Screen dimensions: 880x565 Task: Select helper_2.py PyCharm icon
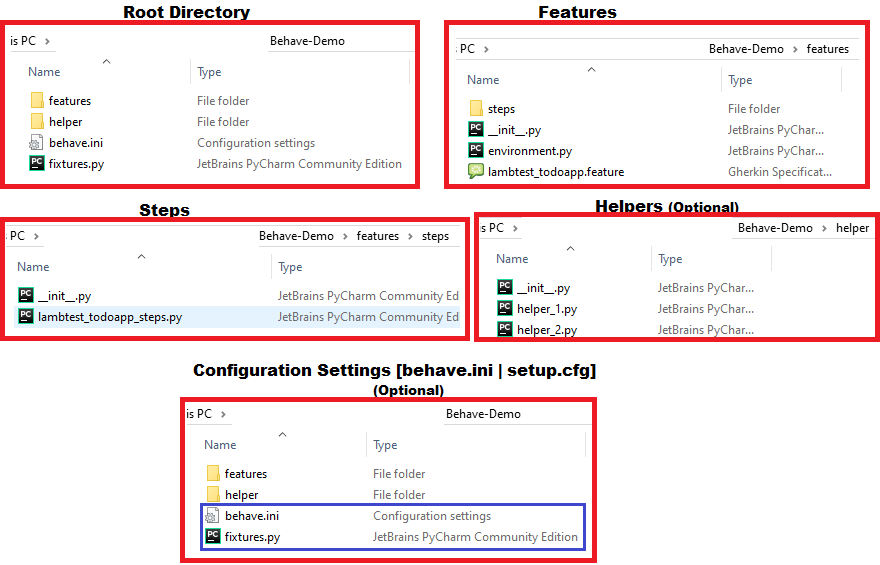click(505, 329)
